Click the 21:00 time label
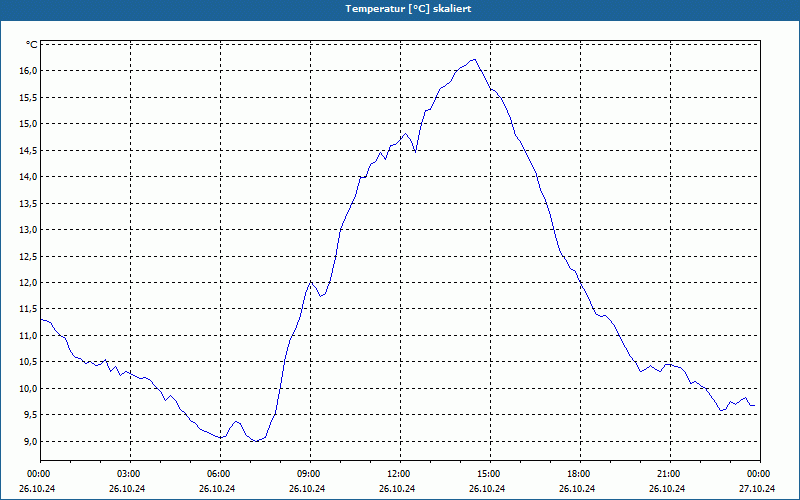 670,474
